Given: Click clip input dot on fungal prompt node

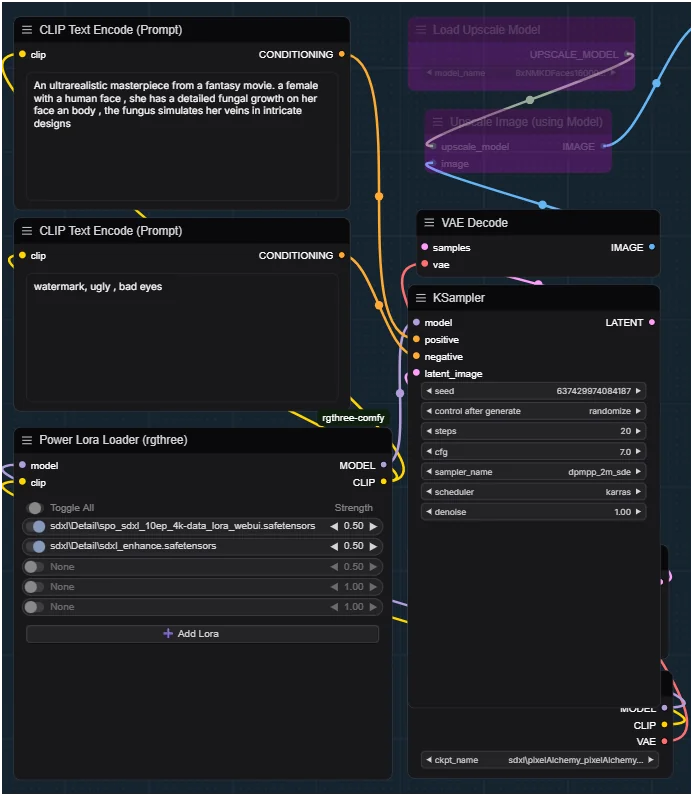Looking at the screenshot, I should click(x=22, y=54).
